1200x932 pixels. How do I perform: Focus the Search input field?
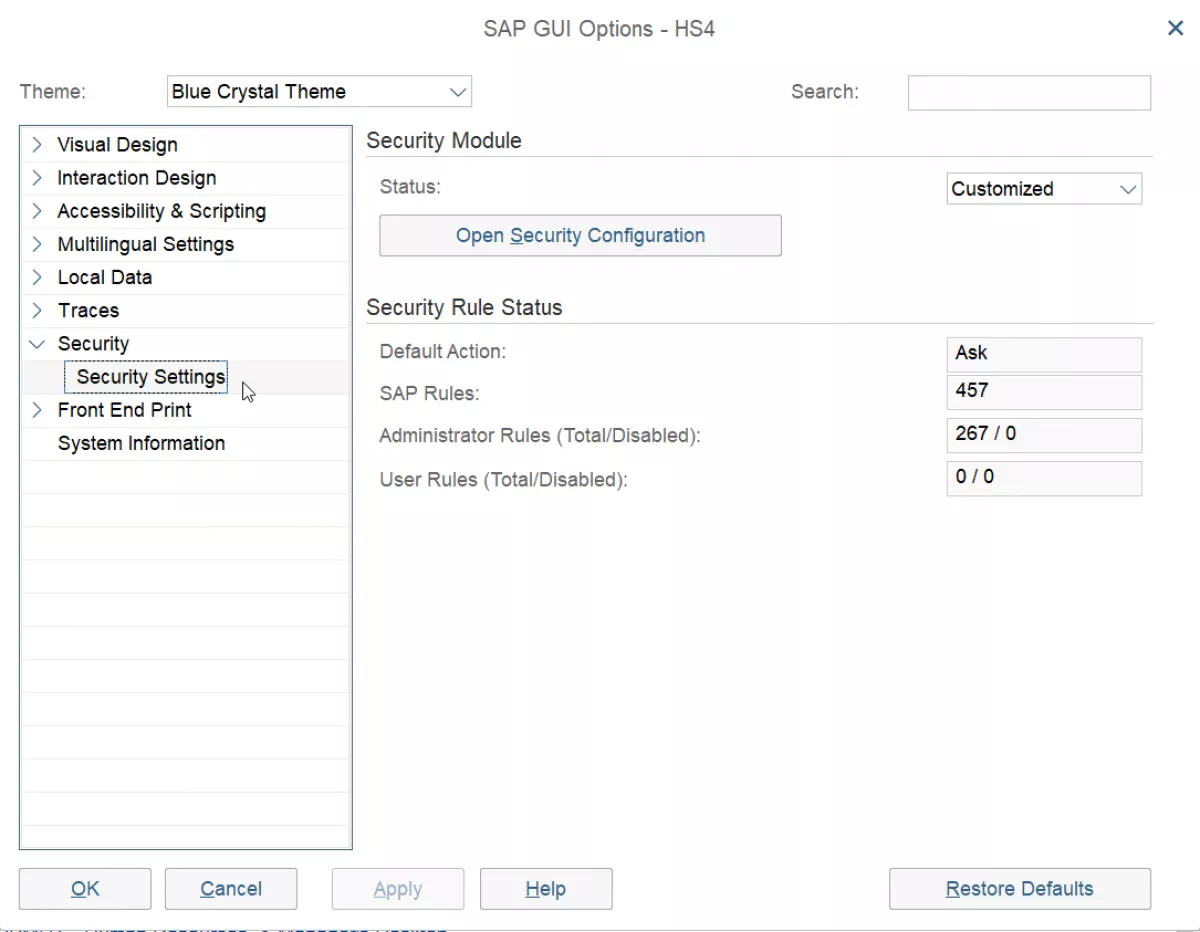1029,93
